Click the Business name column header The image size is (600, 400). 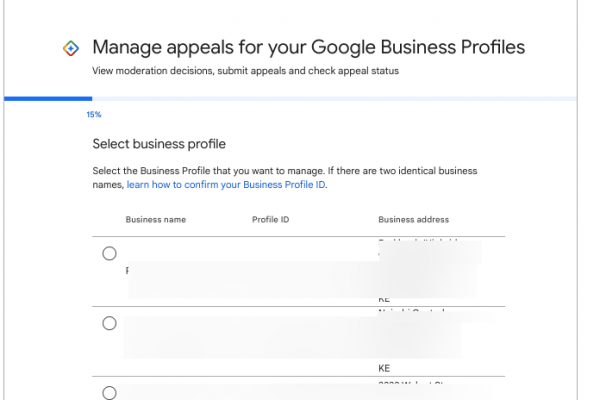[155, 219]
